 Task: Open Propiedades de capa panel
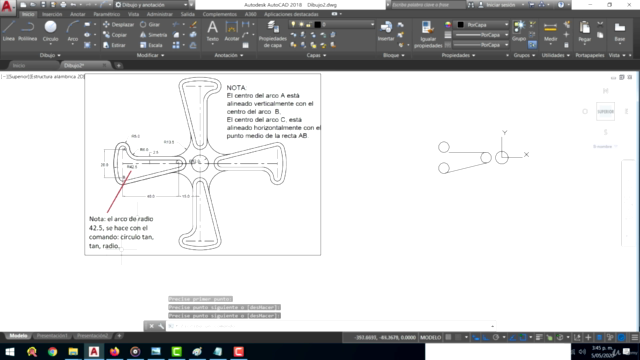click(x=273, y=34)
